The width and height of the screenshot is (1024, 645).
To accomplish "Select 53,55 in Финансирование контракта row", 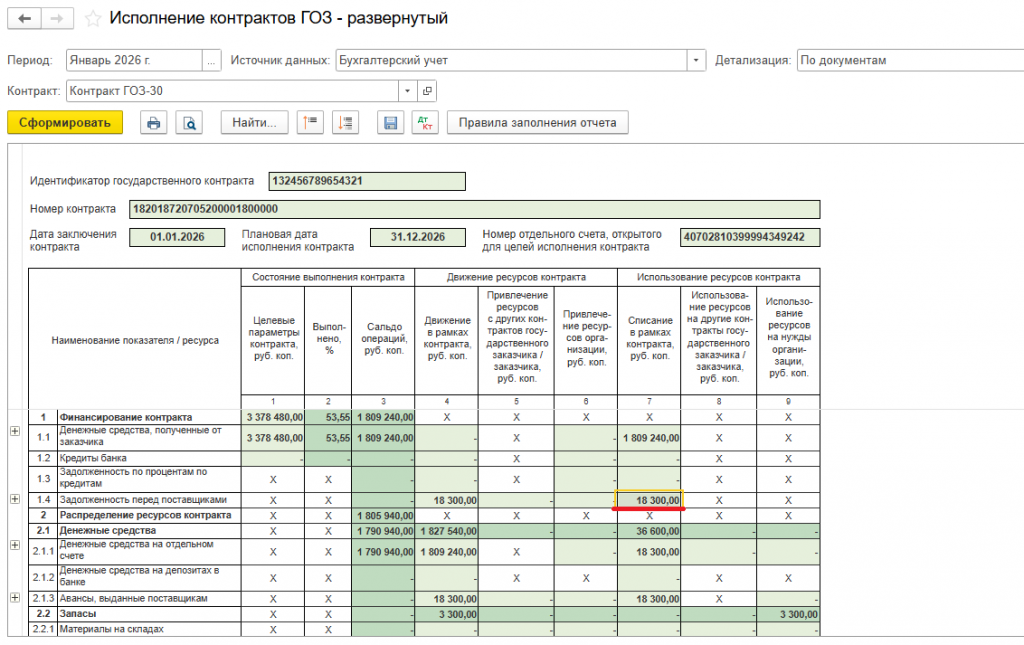I will pos(328,417).
